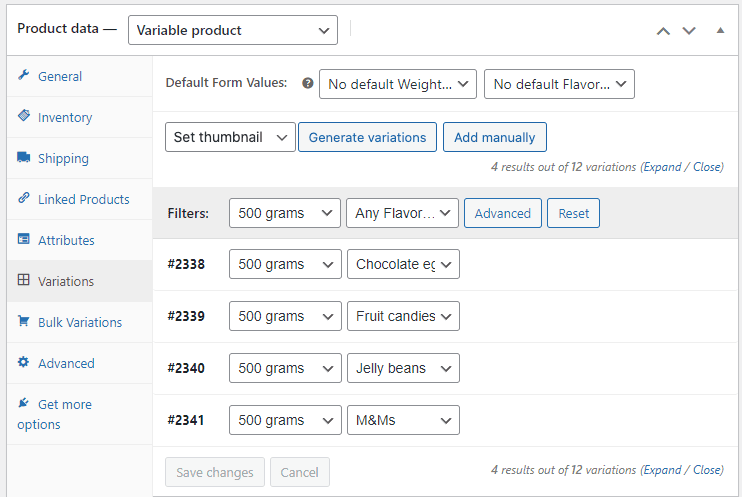This screenshot has height=497, width=742.
Task: Move Product data panel down
Action: tap(688, 30)
